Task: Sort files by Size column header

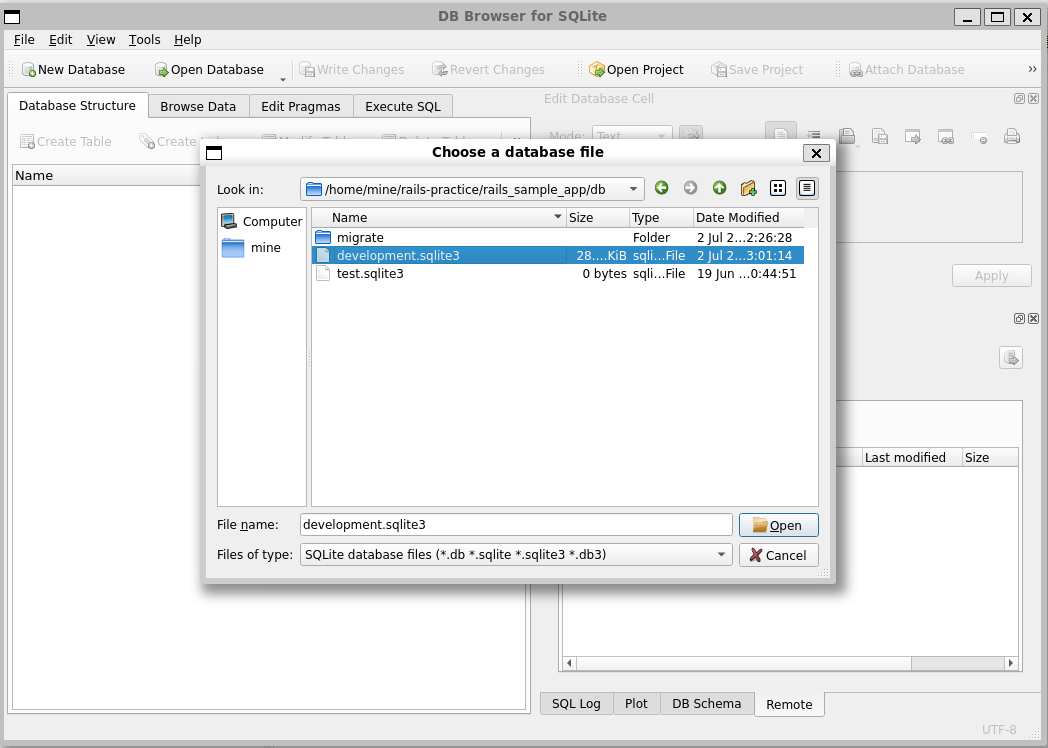Action: (x=598, y=217)
